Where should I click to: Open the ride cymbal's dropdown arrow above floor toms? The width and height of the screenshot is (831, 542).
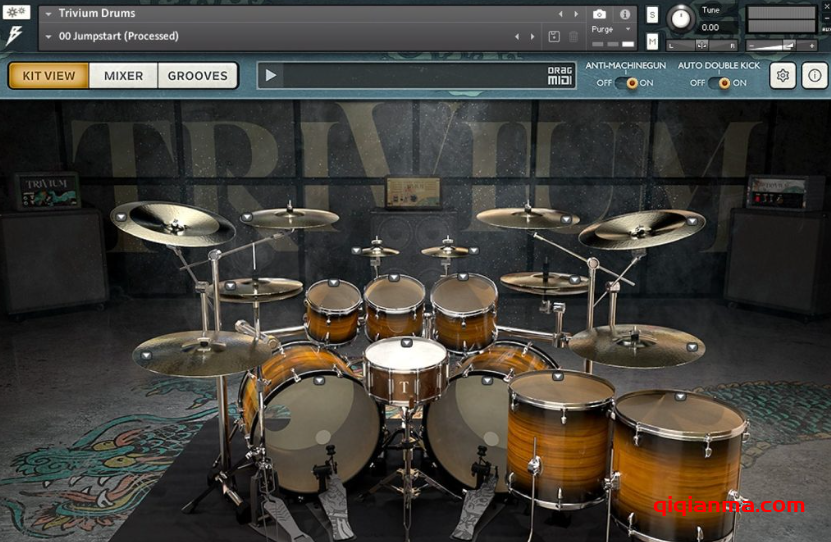(574, 280)
